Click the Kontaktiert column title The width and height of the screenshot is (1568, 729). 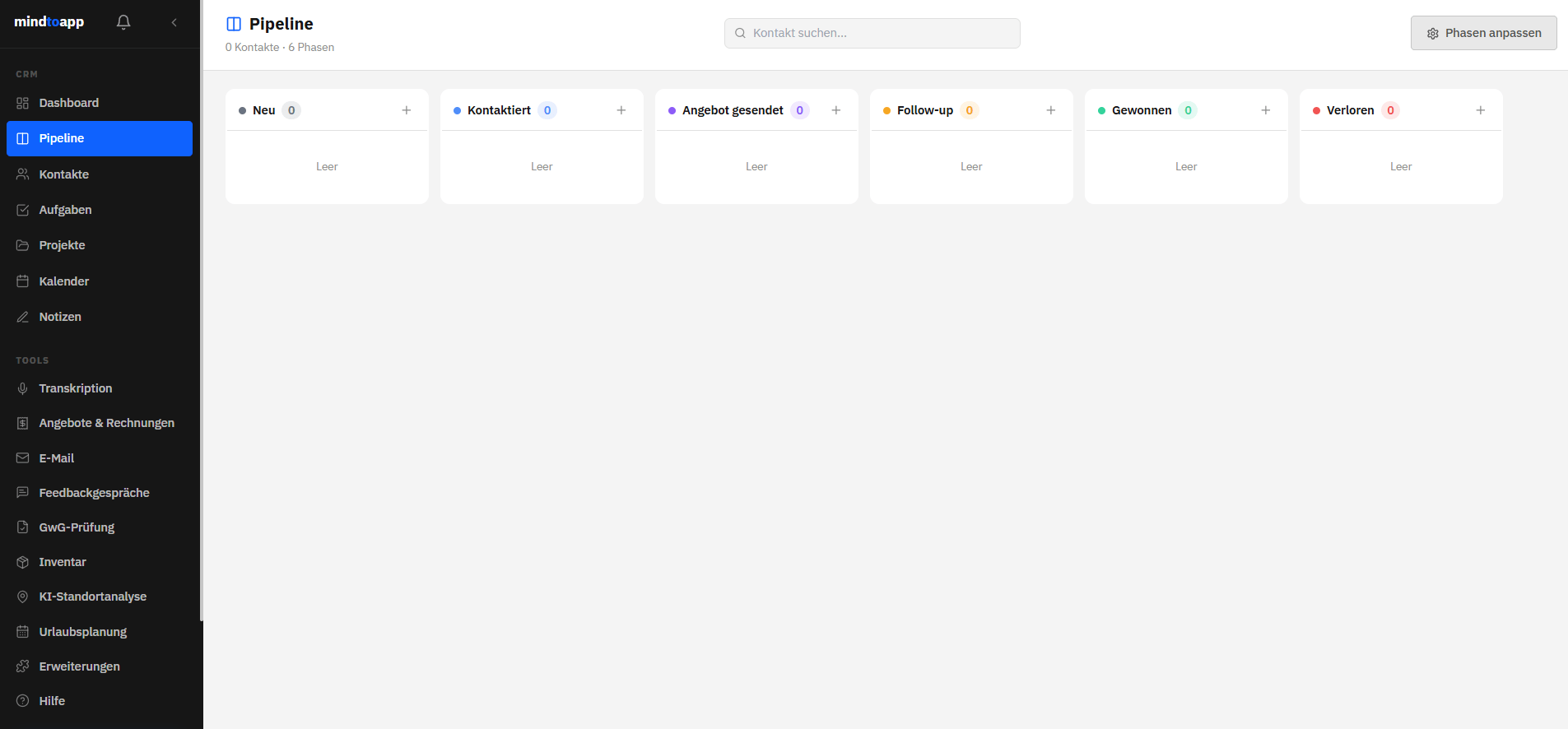[499, 110]
